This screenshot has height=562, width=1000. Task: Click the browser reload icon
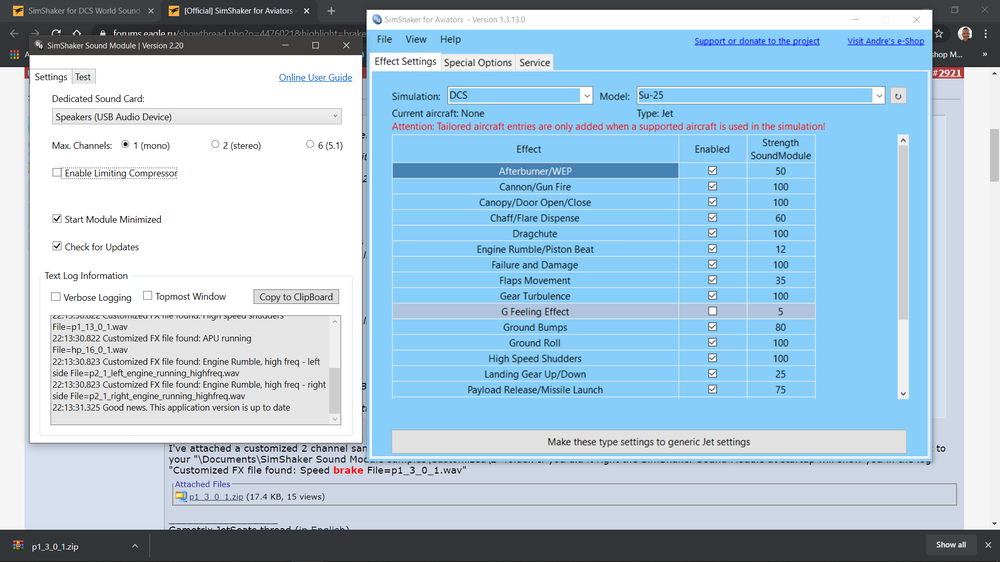click(x=55, y=33)
